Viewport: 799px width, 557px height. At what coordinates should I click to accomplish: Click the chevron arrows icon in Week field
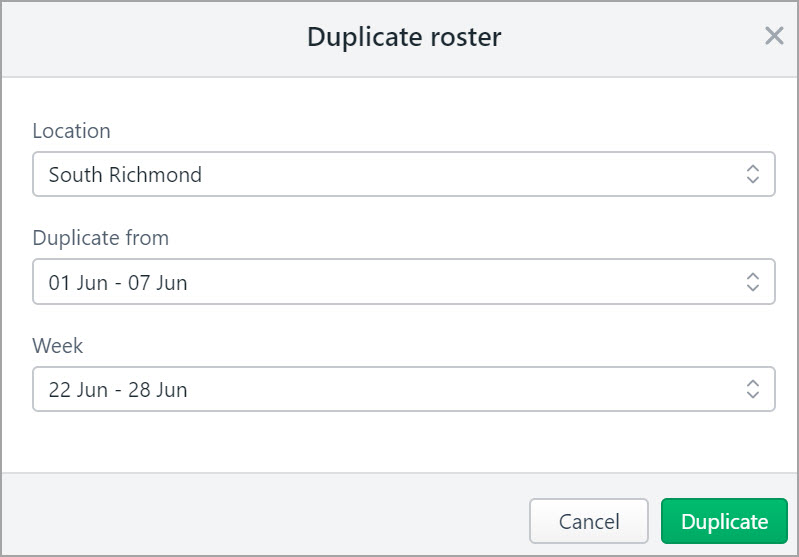[753, 389]
